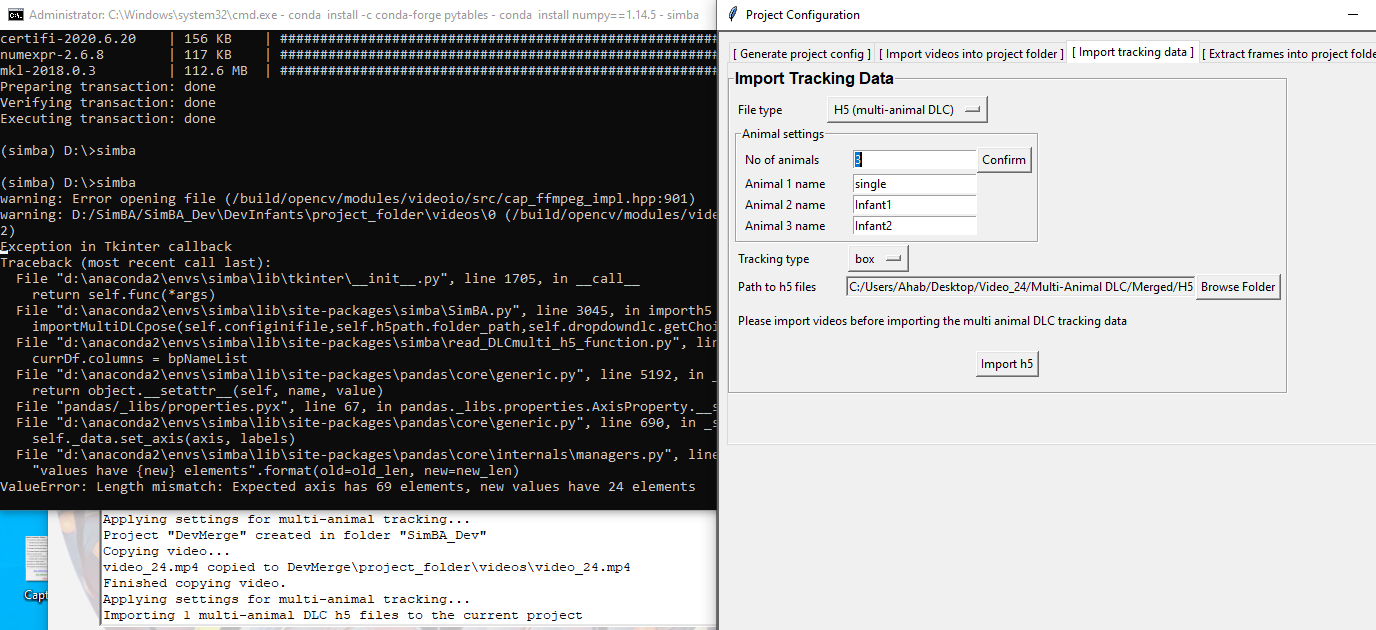The image size is (1376, 630).
Task: Click the terminal window to bring it into focus
Action: 350,300
